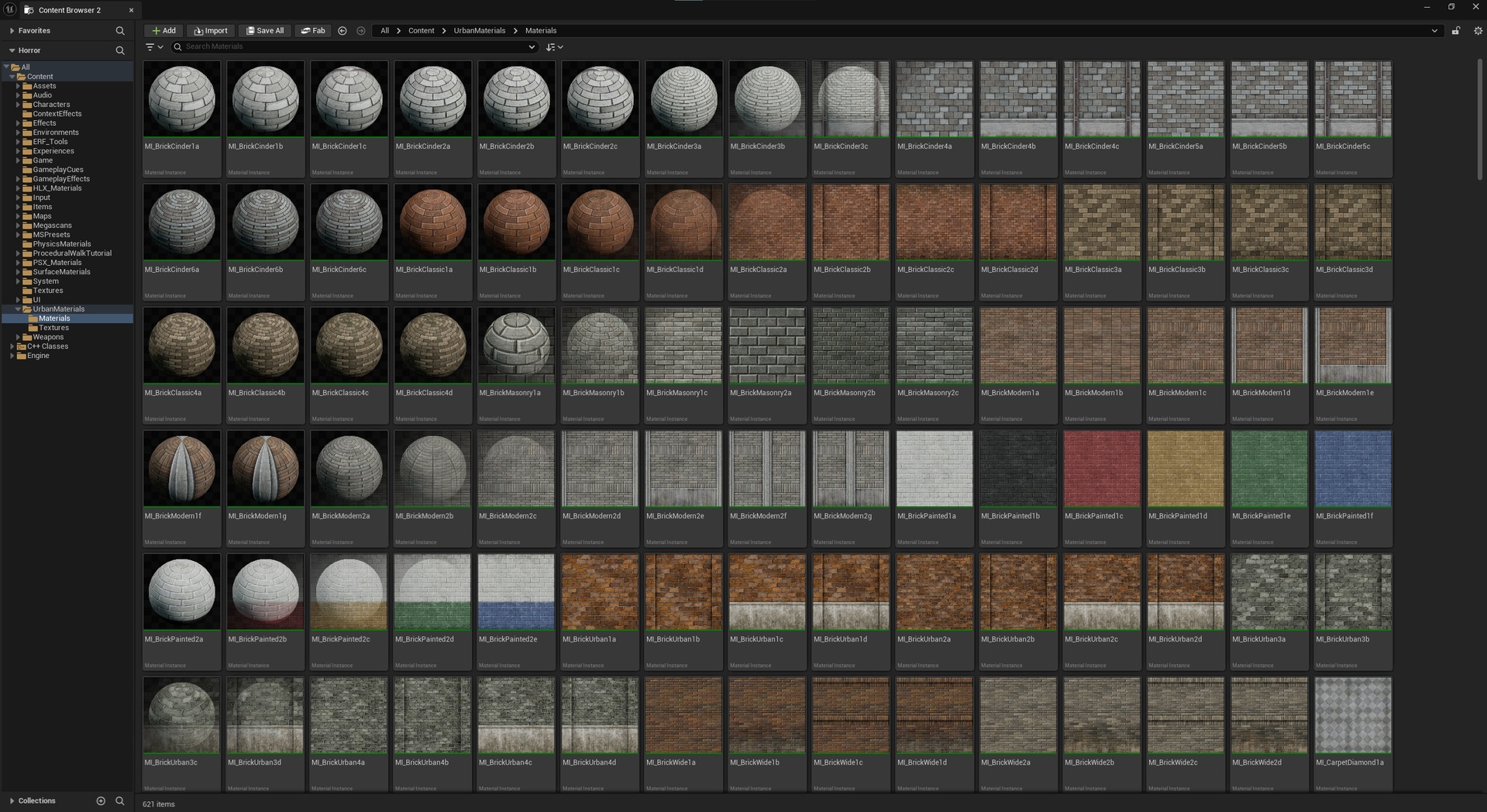This screenshot has width=1487, height=812.
Task: Open the Fab marketplace button
Action: pos(313,31)
